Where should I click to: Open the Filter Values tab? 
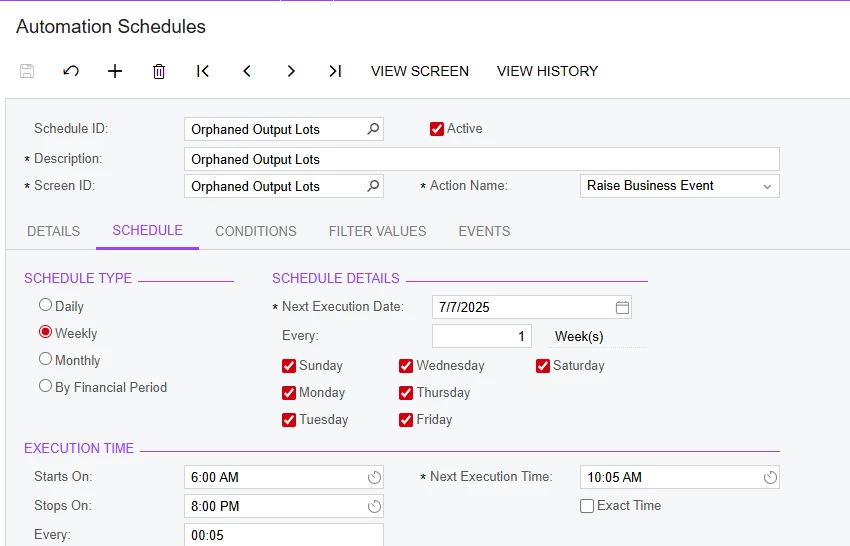pos(377,232)
